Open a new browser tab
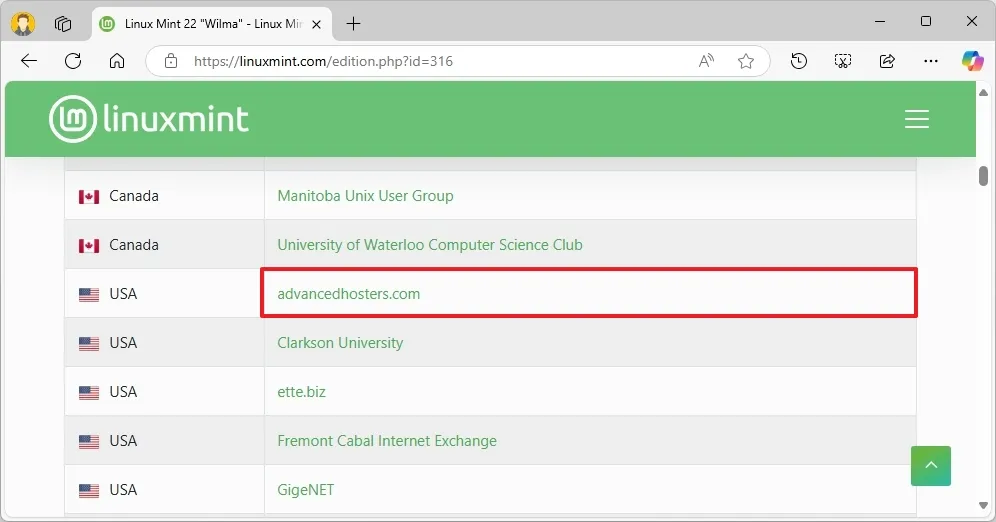Screen dimensions: 996x522 pyautogui.click(x=353, y=23)
